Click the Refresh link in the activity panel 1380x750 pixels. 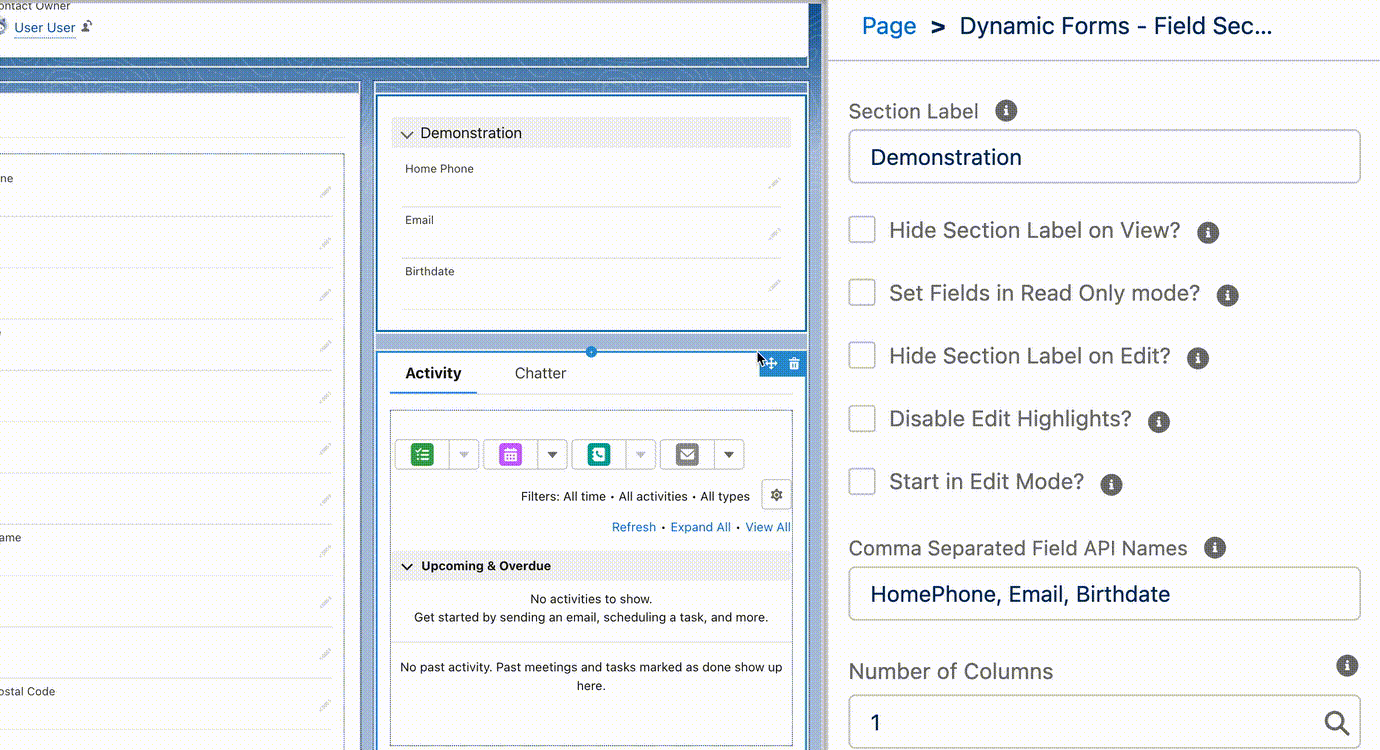pyautogui.click(x=633, y=527)
